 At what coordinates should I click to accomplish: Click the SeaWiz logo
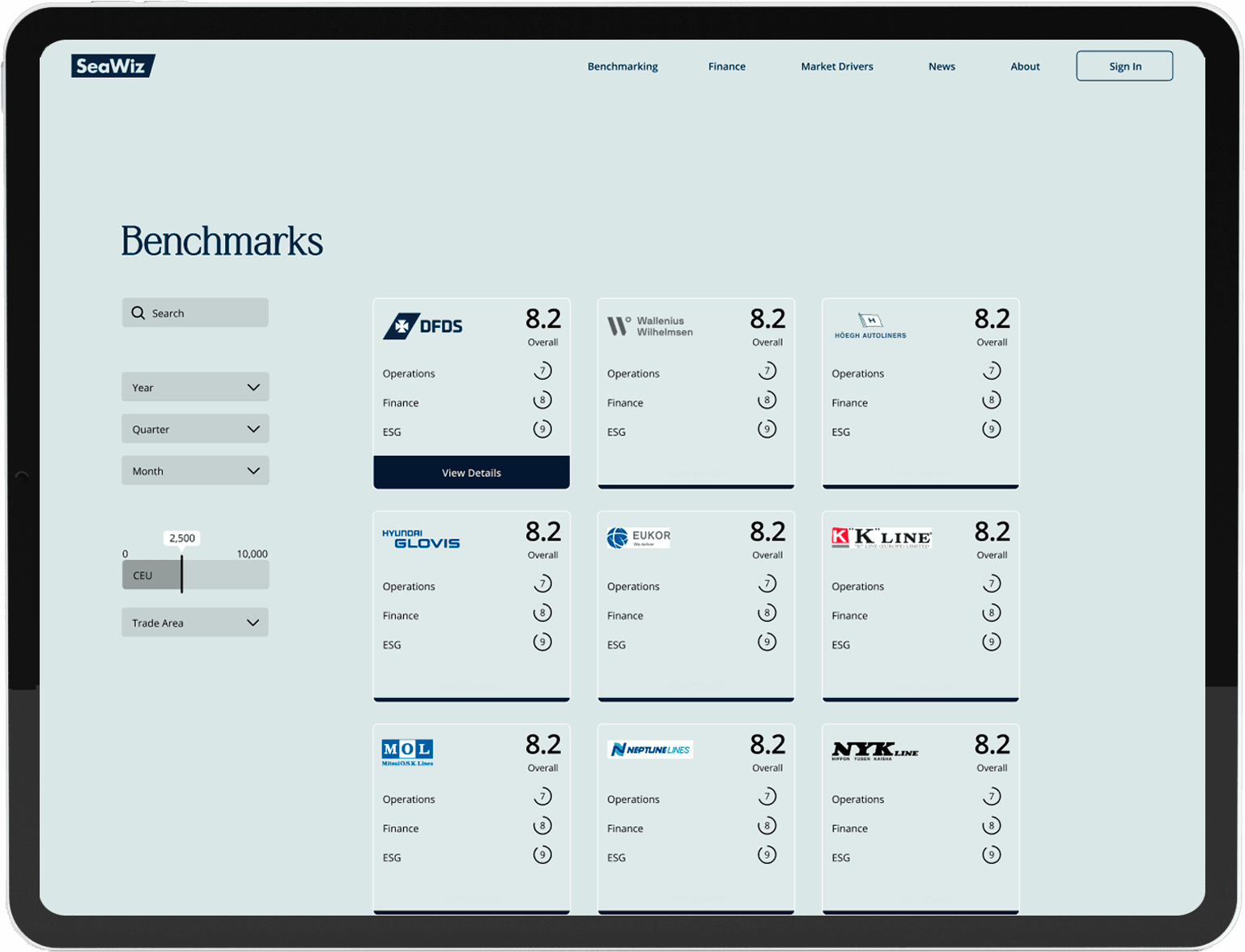pos(113,66)
